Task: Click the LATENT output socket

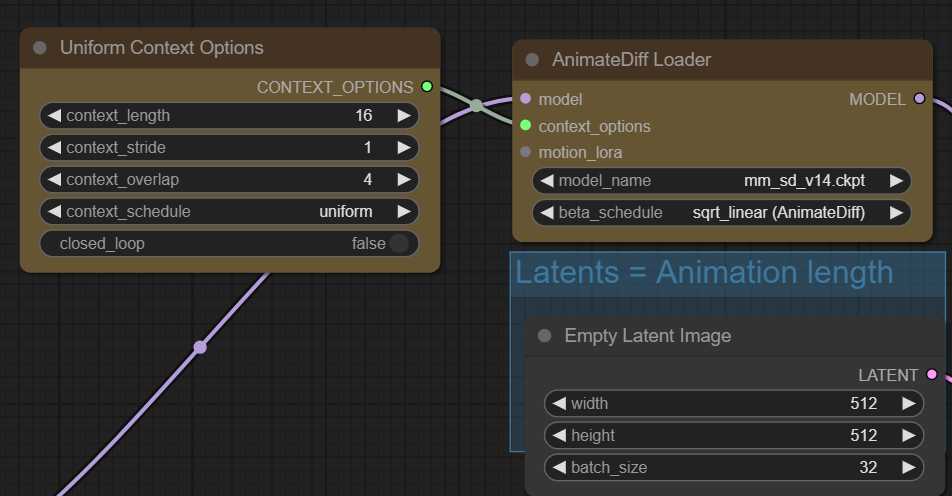Action: pyautogui.click(x=932, y=375)
